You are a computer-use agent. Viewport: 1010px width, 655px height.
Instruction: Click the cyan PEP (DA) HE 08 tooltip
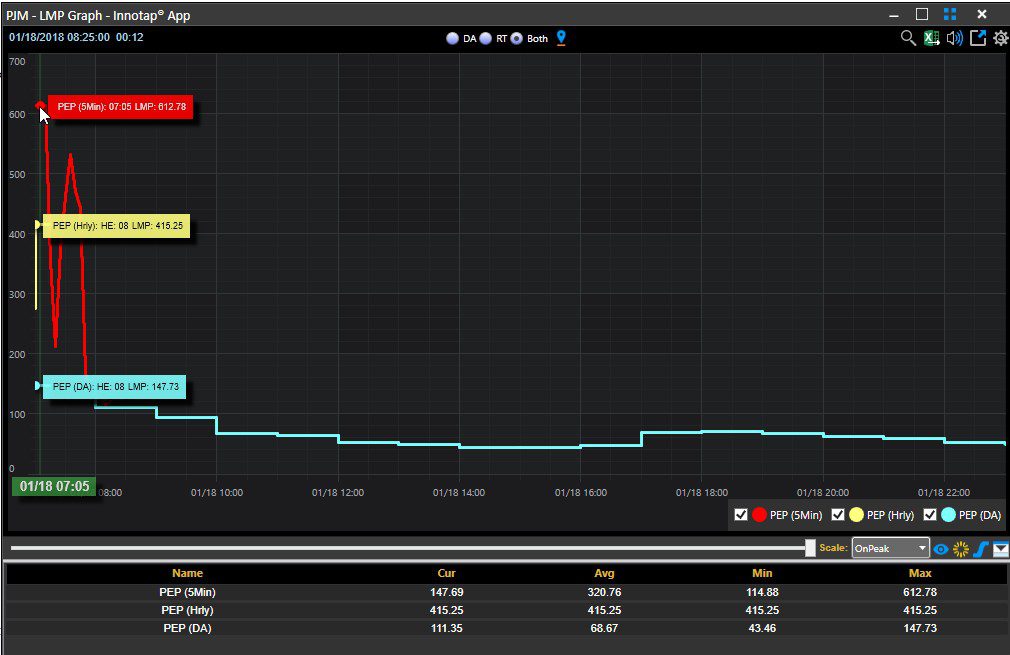[115, 386]
